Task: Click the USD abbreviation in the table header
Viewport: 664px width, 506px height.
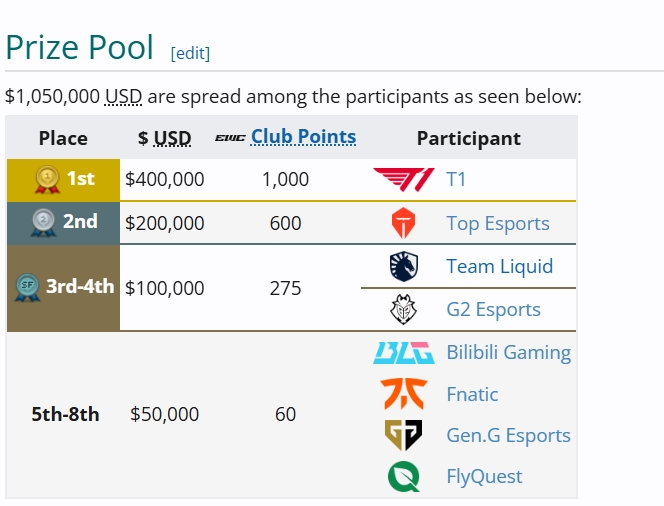Action: click(x=172, y=138)
